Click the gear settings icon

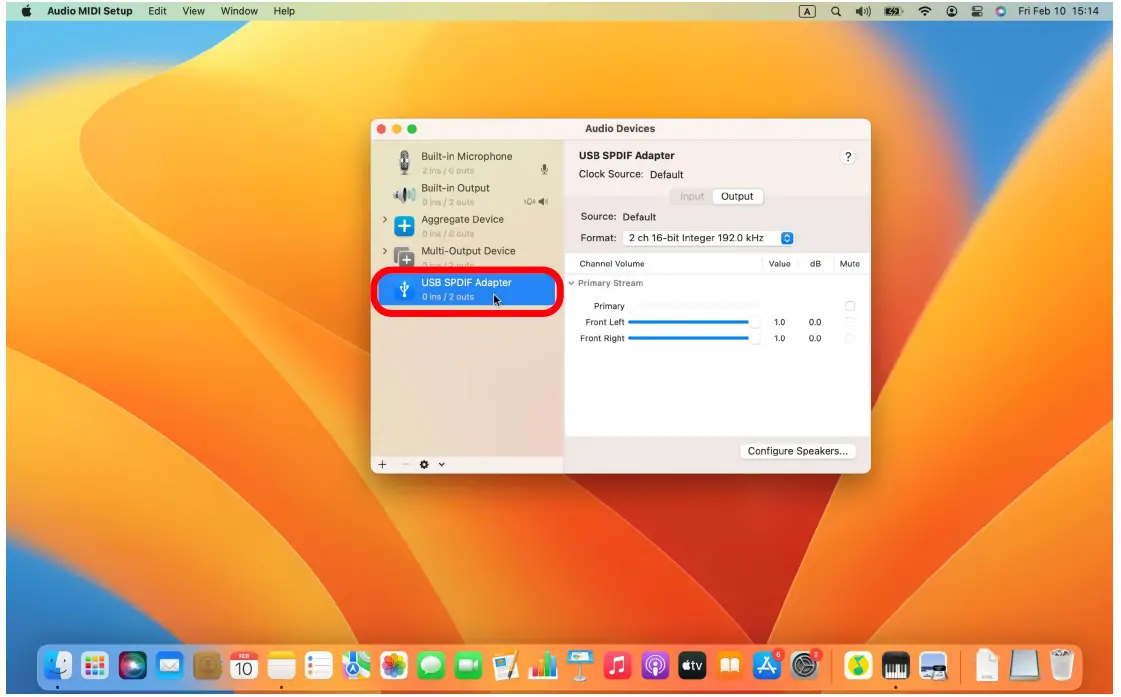tap(424, 465)
